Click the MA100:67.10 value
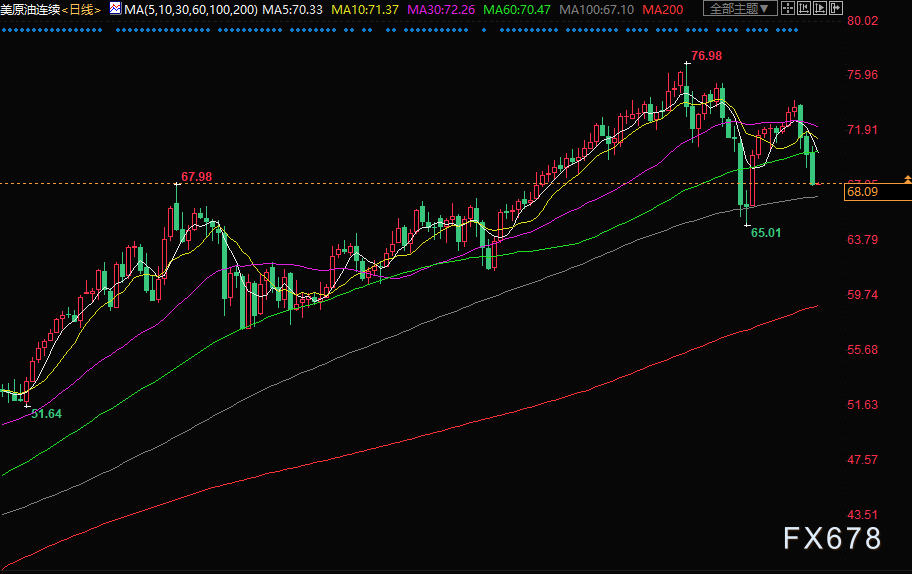The width and height of the screenshot is (912, 574). [x=596, y=10]
